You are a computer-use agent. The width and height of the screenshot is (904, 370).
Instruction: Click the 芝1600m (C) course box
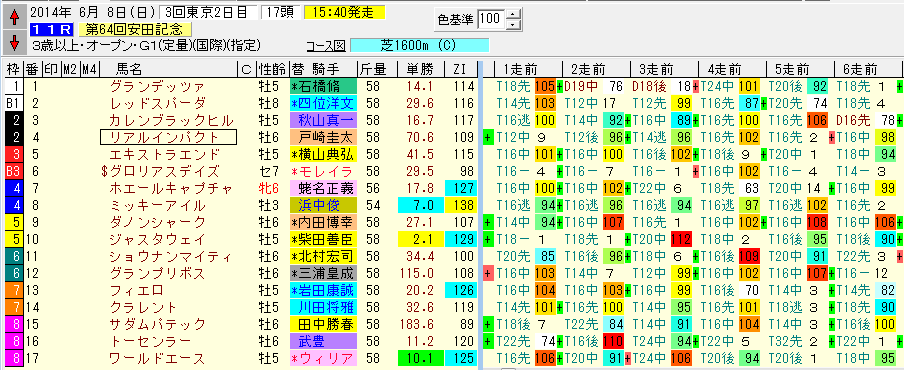tap(419, 46)
